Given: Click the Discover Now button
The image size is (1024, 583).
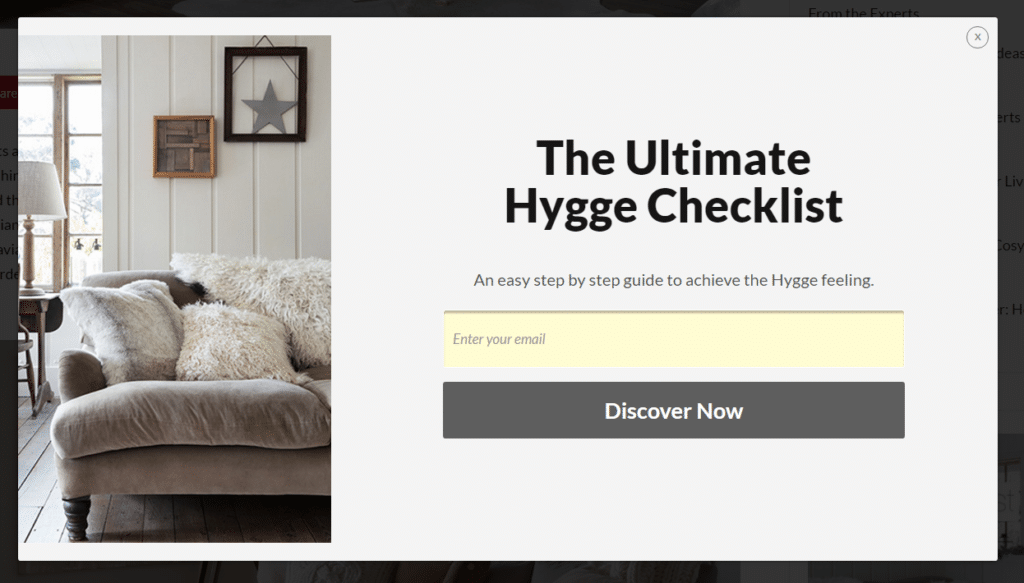Looking at the screenshot, I should coord(673,410).
